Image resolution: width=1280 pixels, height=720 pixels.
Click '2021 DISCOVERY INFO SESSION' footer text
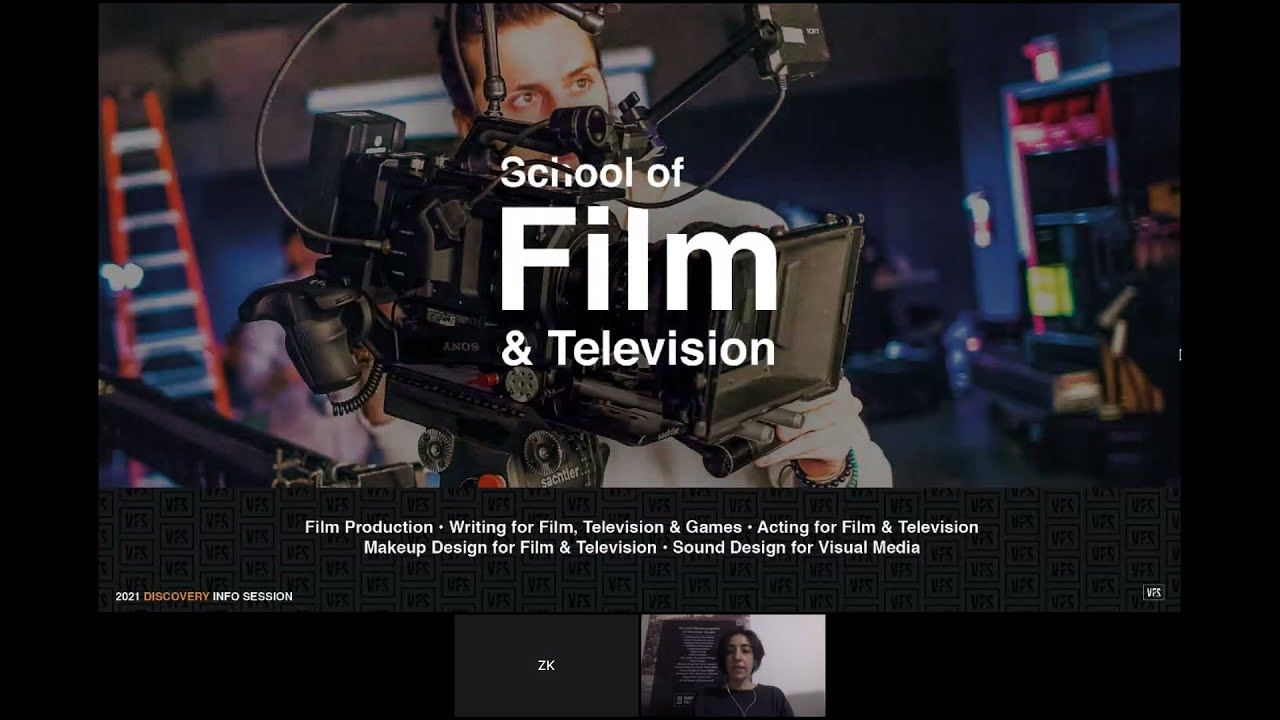[x=204, y=596]
